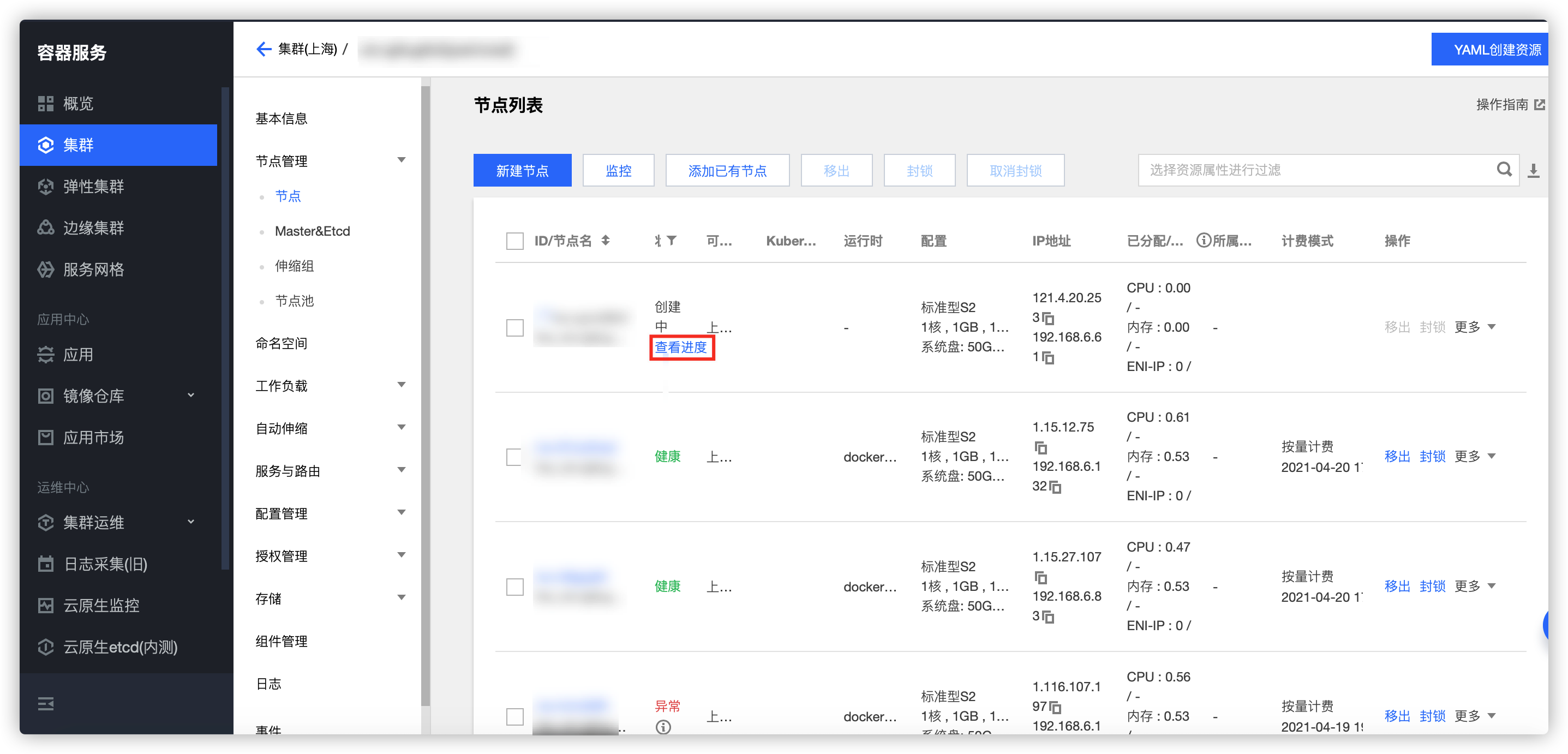
Task: Expand the 节点管理 section arrow
Action: coord(401,160)
